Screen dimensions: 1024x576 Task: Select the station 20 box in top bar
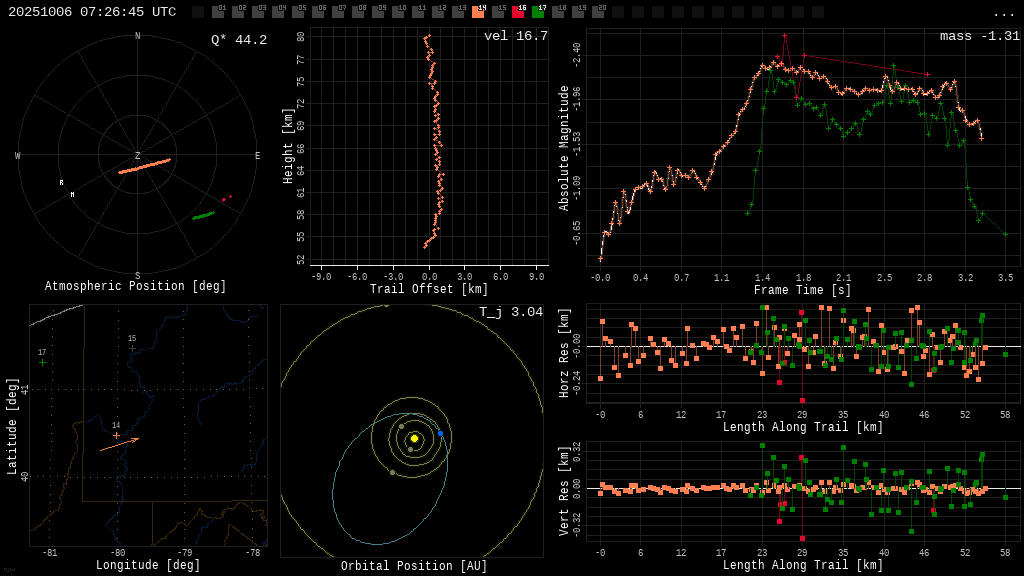598,12
